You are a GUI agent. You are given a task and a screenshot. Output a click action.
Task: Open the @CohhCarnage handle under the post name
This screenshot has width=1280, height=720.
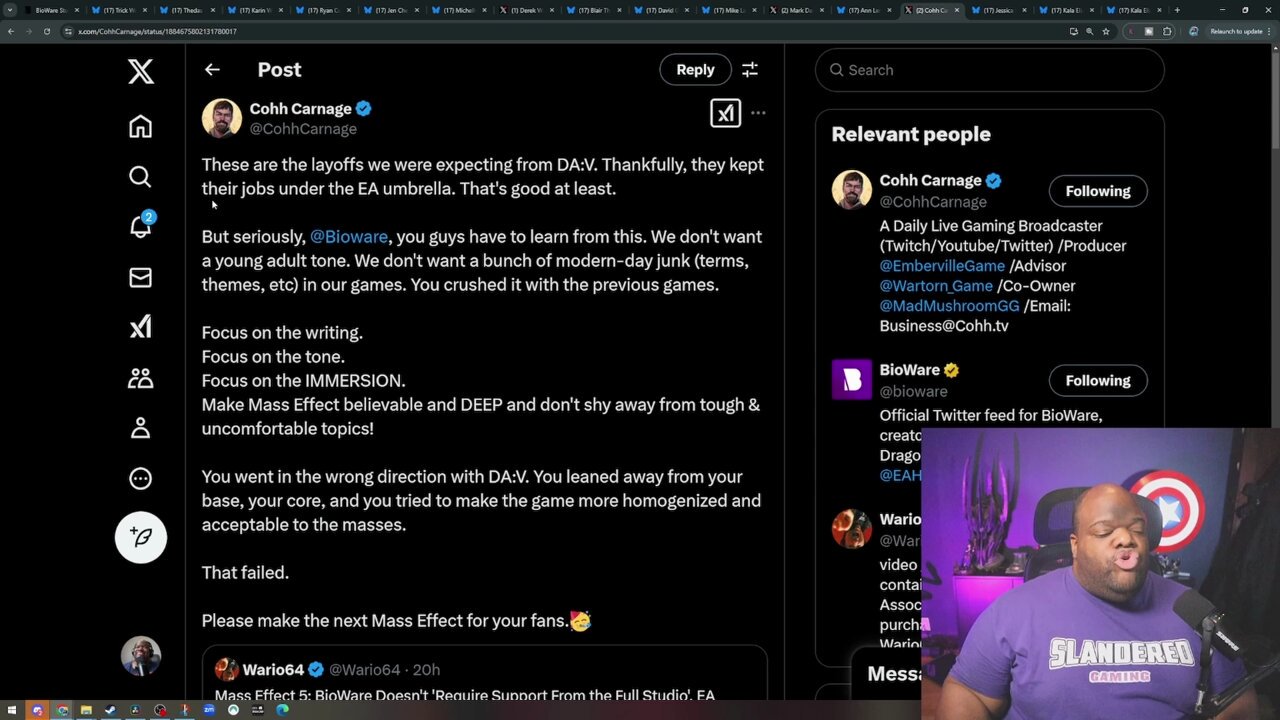coord(303,129)
